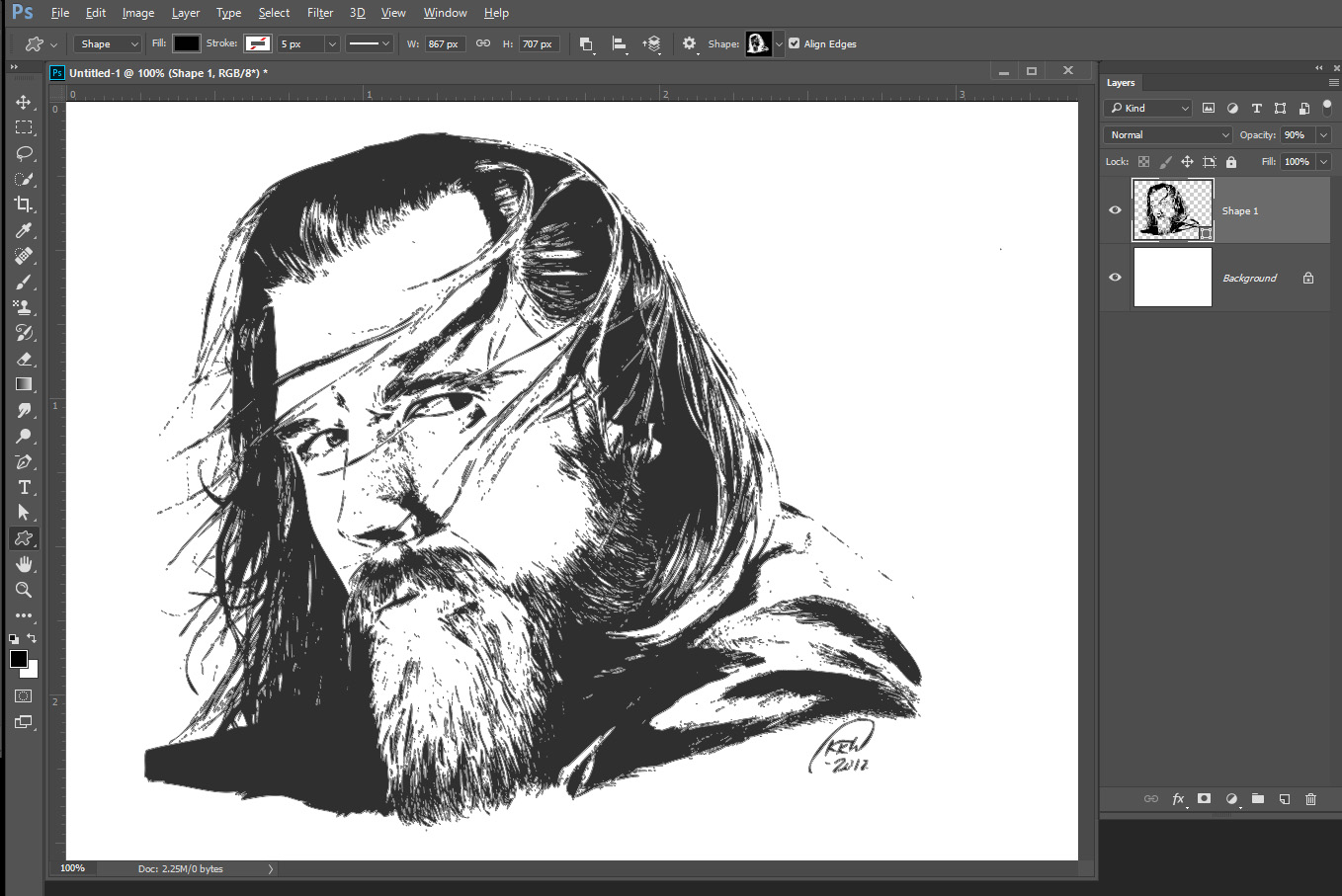The image size is (1342, 896).
Task: Select the Horizontal Type tool
Action: 24,487
